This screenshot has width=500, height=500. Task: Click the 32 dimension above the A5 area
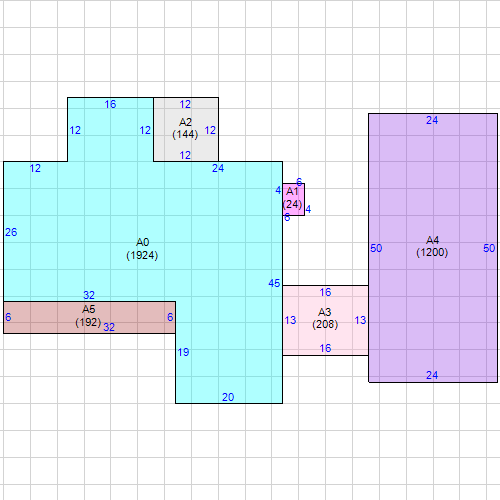[x=89, y=295]
